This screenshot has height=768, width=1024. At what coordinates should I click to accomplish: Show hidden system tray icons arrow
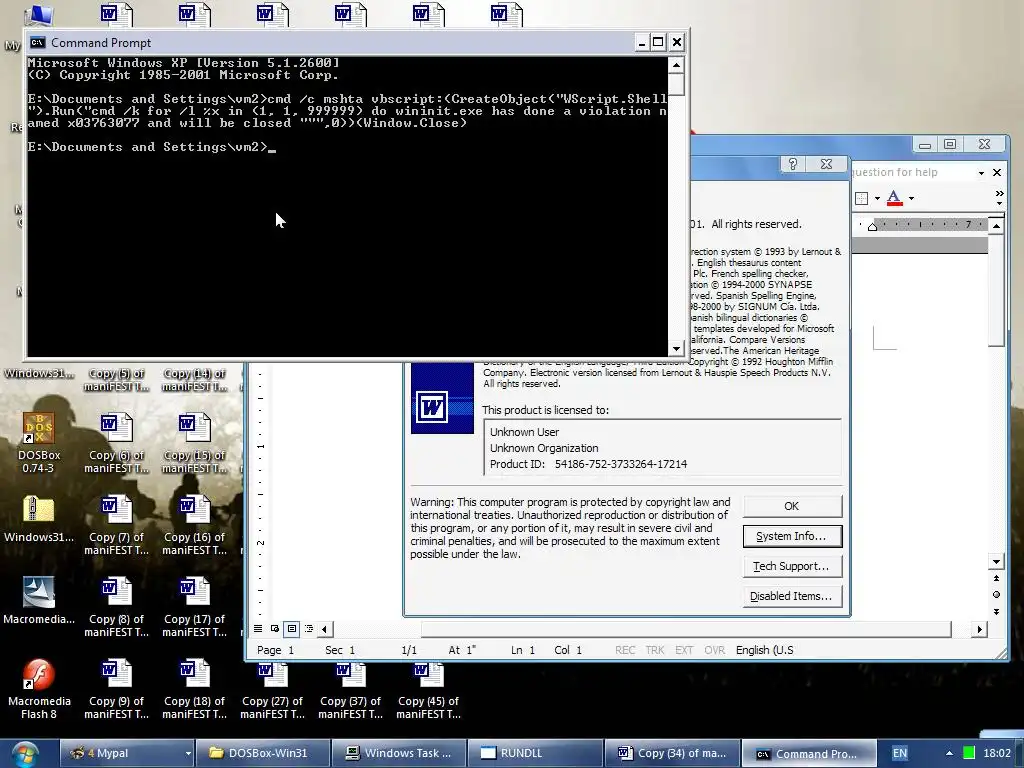coord(949,753)
